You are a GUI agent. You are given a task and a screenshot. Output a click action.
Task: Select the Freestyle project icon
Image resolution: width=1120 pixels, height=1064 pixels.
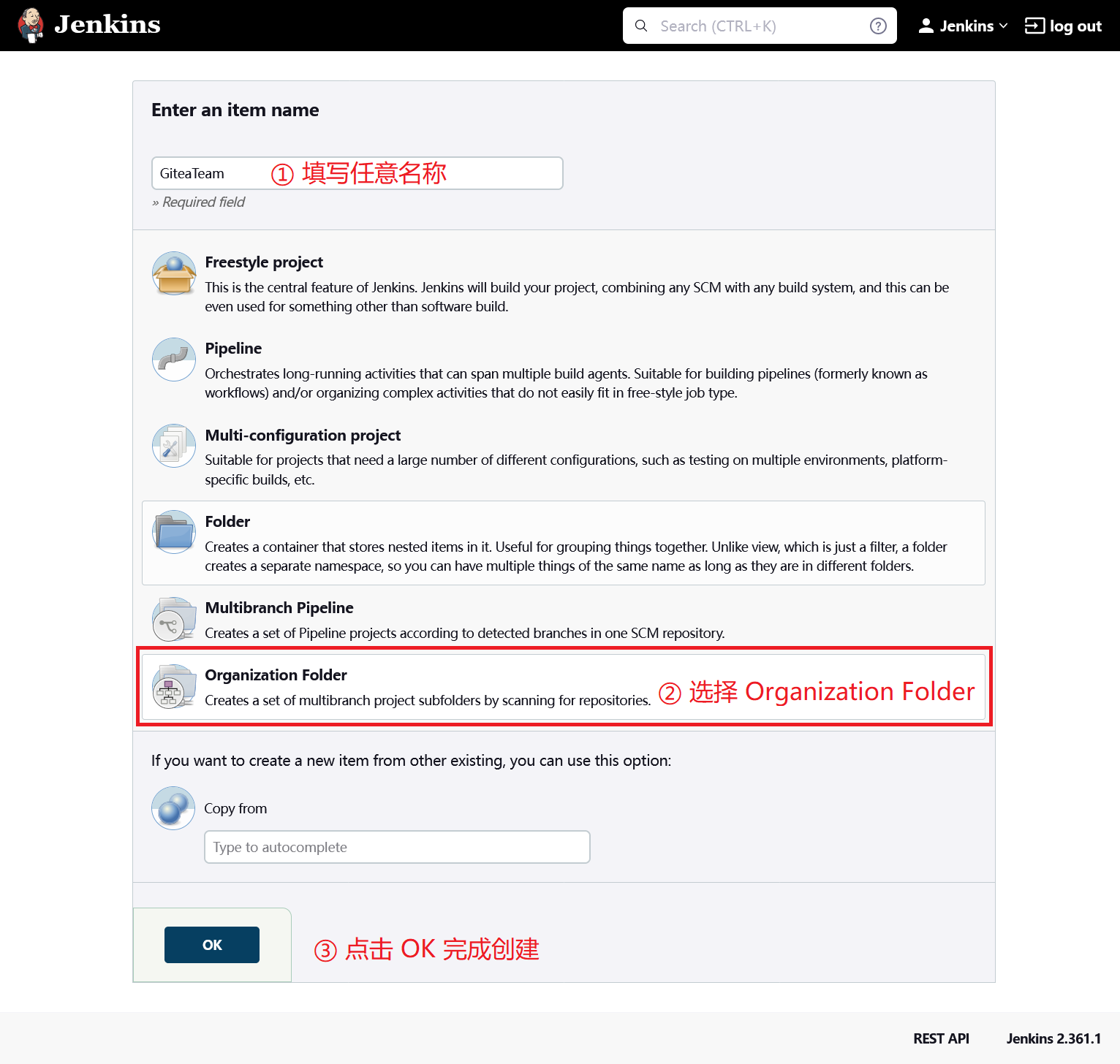tap(174, 273)
